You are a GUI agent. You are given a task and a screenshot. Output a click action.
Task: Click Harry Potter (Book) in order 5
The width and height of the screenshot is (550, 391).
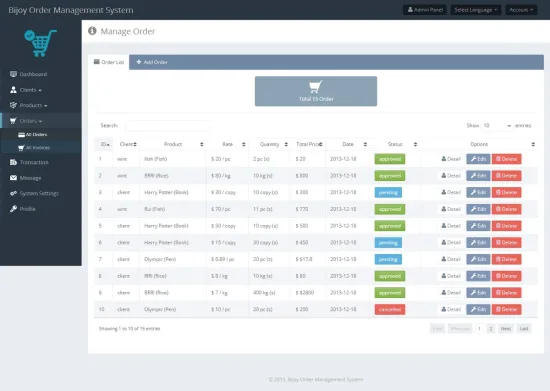(x=166, y=226)
